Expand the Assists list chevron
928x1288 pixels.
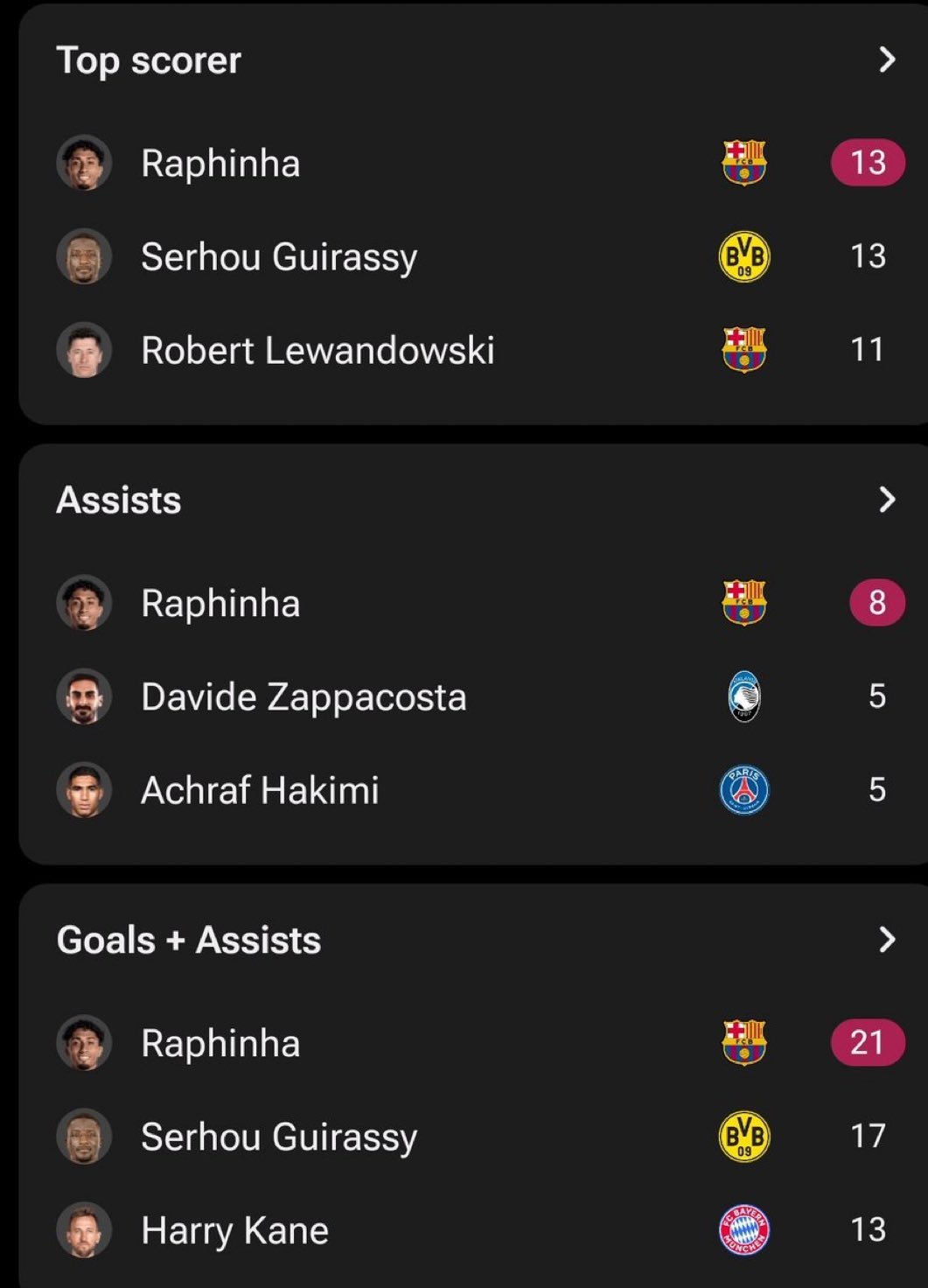pyautogui.click(x=887, y=500)
